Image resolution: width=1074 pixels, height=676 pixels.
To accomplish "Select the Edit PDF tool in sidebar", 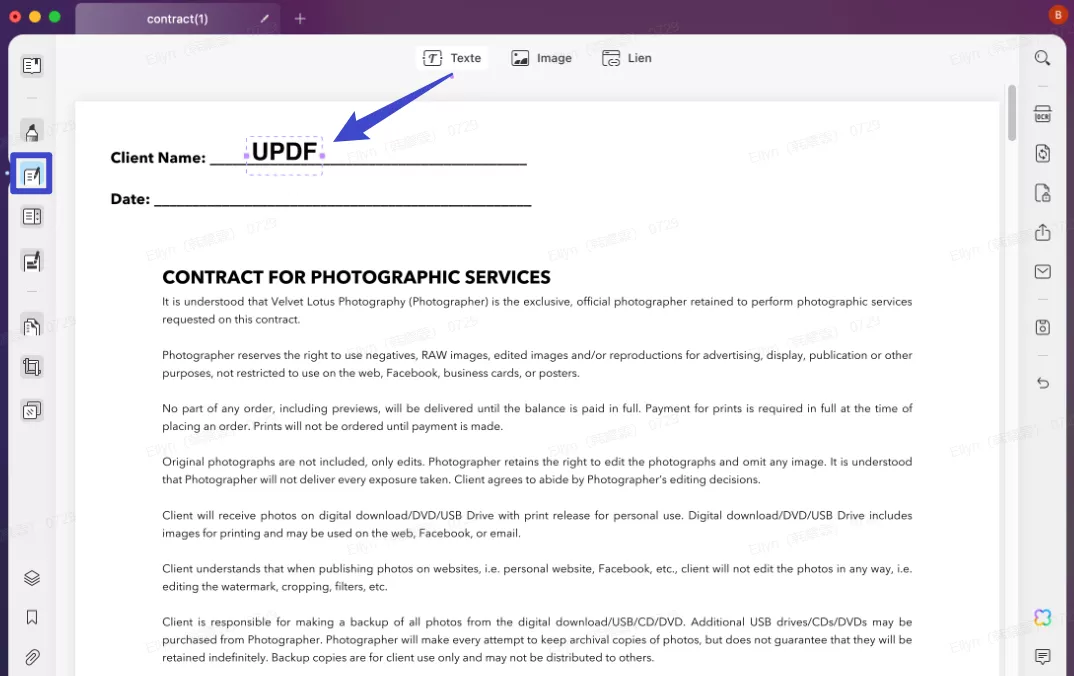I will pos(32,174).
